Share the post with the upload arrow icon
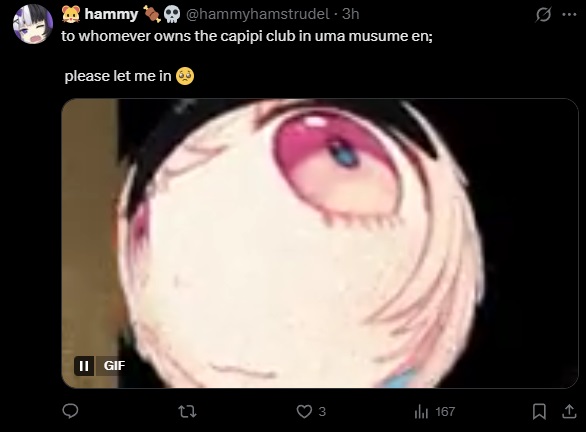This screenshot has height=432, width=586. (569, 411)
